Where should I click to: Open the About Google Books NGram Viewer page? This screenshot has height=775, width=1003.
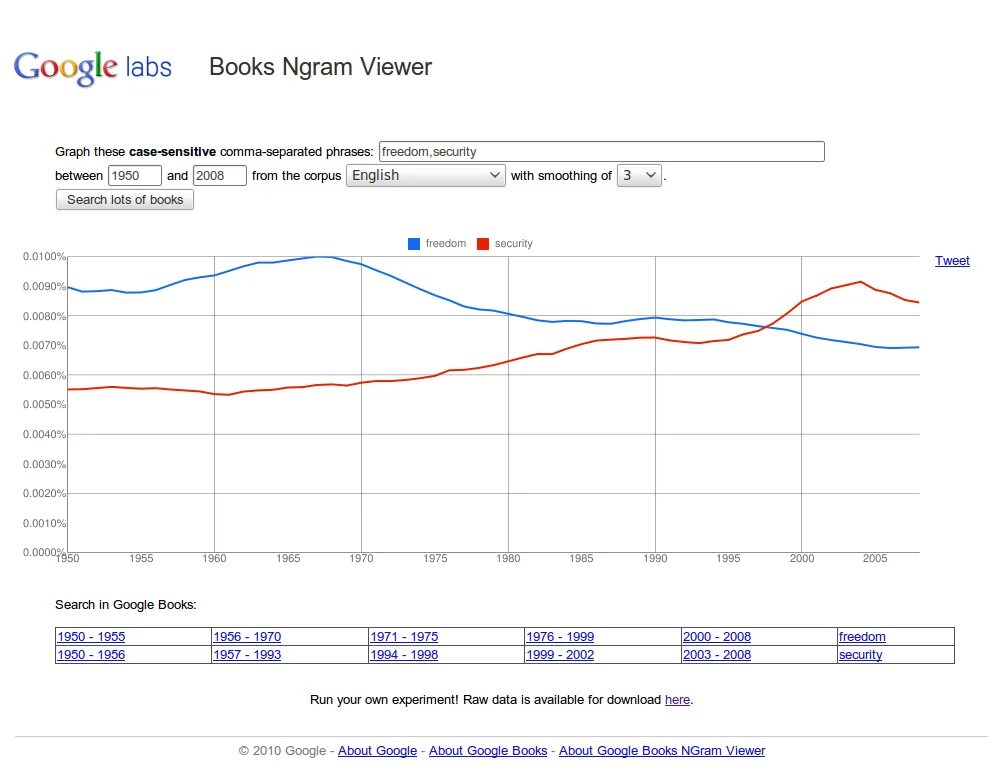(x=662, y=750)
